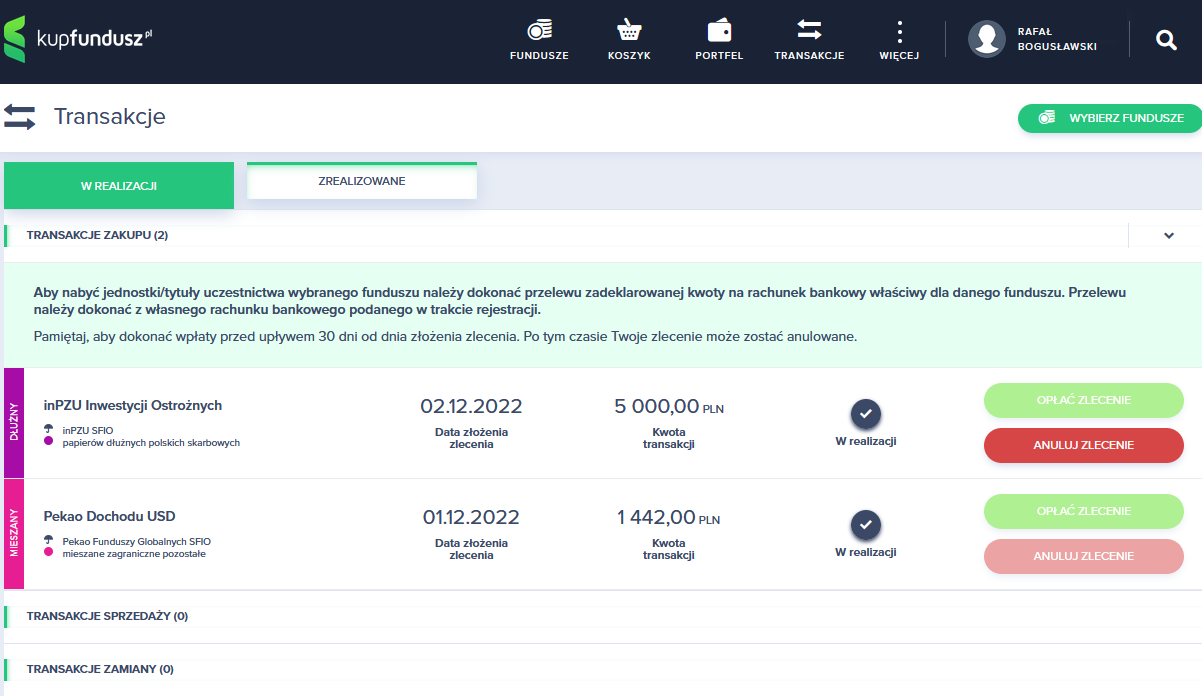Collapse Transakcje zakupu section chevron
This screenshot has width=1202, height=696.
(1168, 236)
